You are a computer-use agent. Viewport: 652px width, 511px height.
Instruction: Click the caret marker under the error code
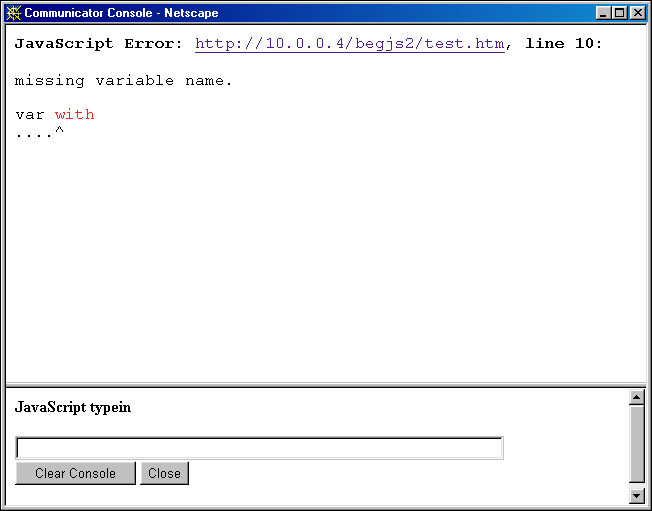coord(59,132)
